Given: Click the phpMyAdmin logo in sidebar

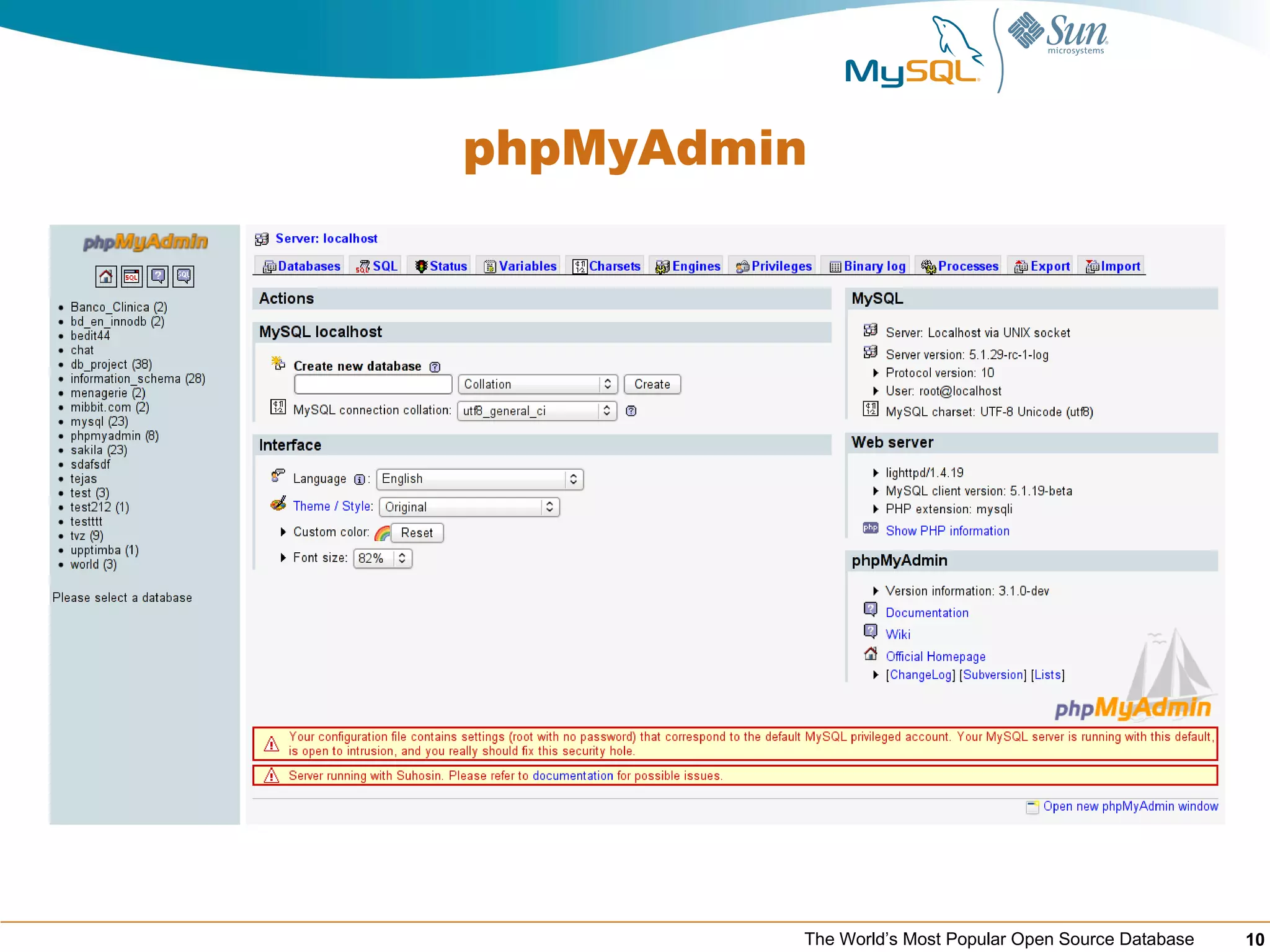Looking at the screenshot, I should 146,242.
